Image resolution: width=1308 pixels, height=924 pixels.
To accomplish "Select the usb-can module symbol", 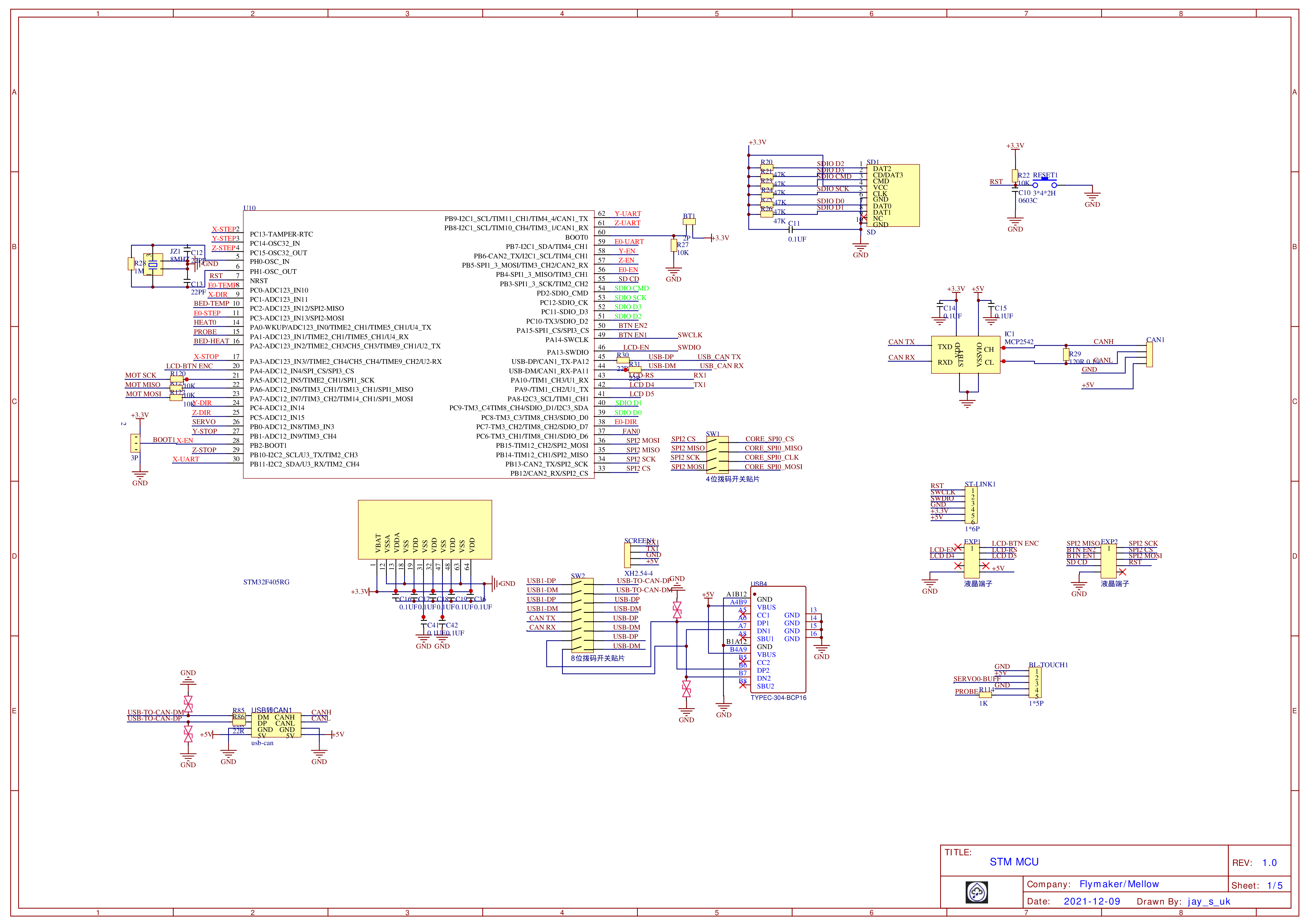I will point(276,725).
